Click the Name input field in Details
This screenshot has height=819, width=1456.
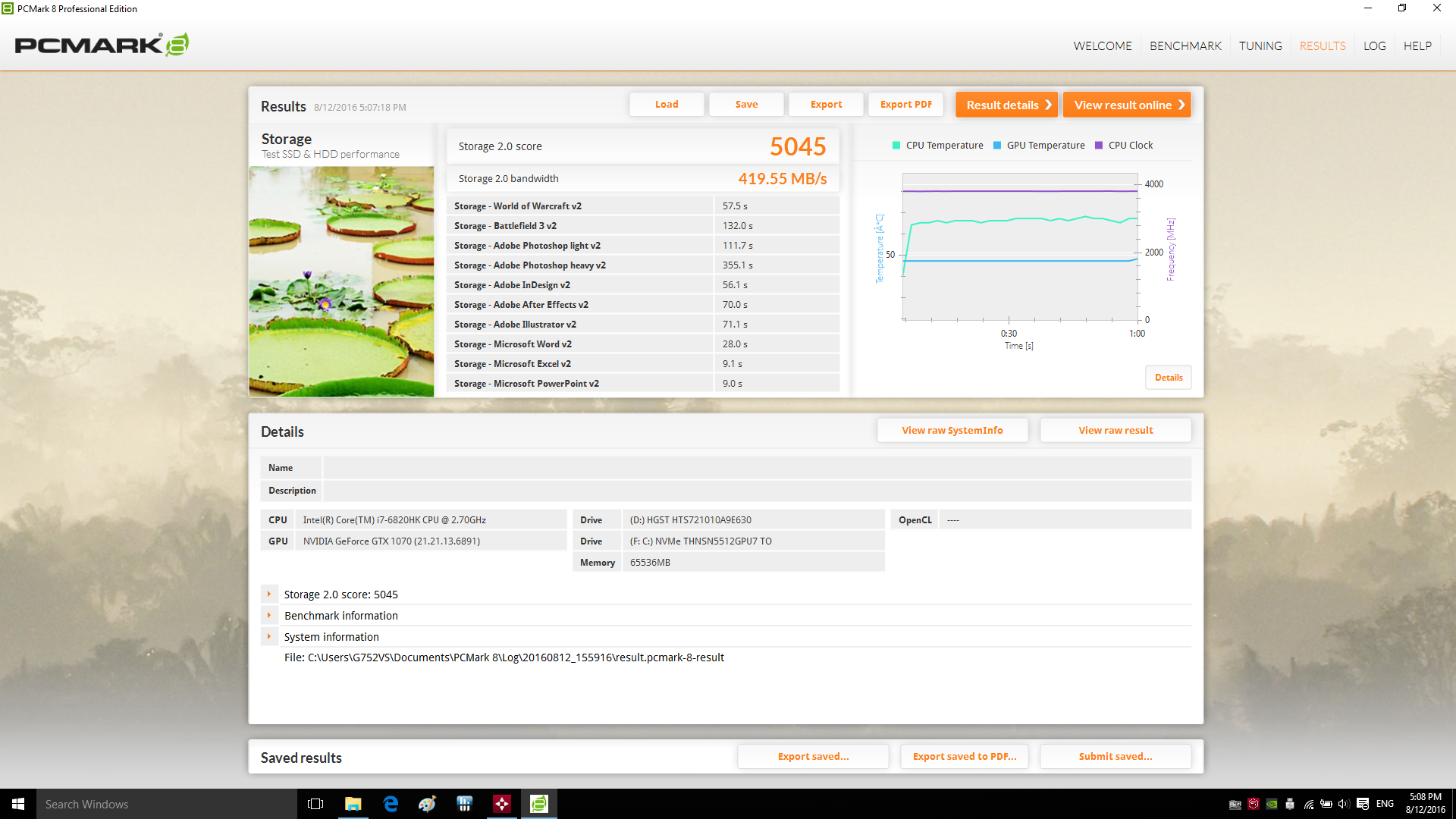(756, 468)
